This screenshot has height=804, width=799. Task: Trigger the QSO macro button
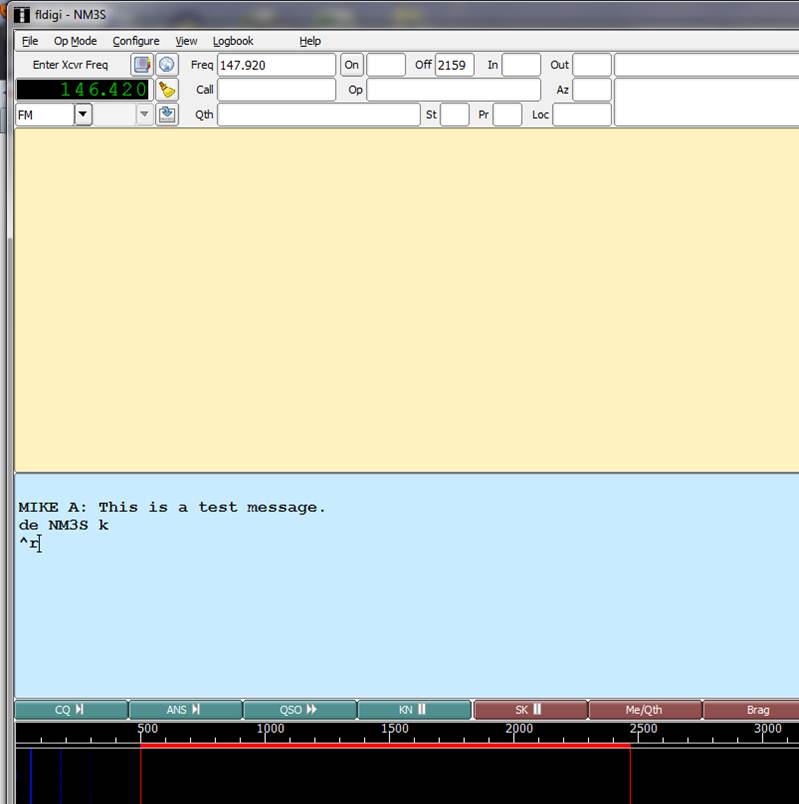pyautogui.click(x=299, y=710)
